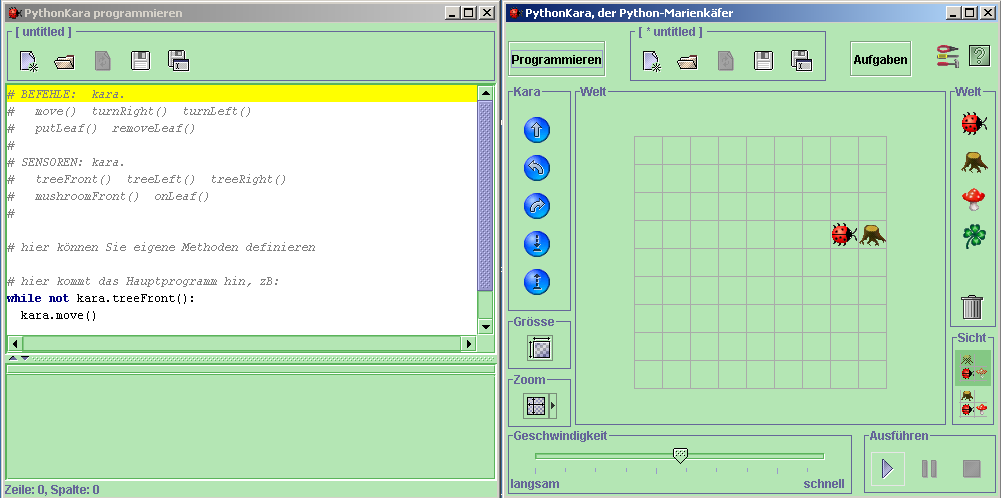Open the settings tools icon
The image size is (1001, 498).
pos(948,57)
